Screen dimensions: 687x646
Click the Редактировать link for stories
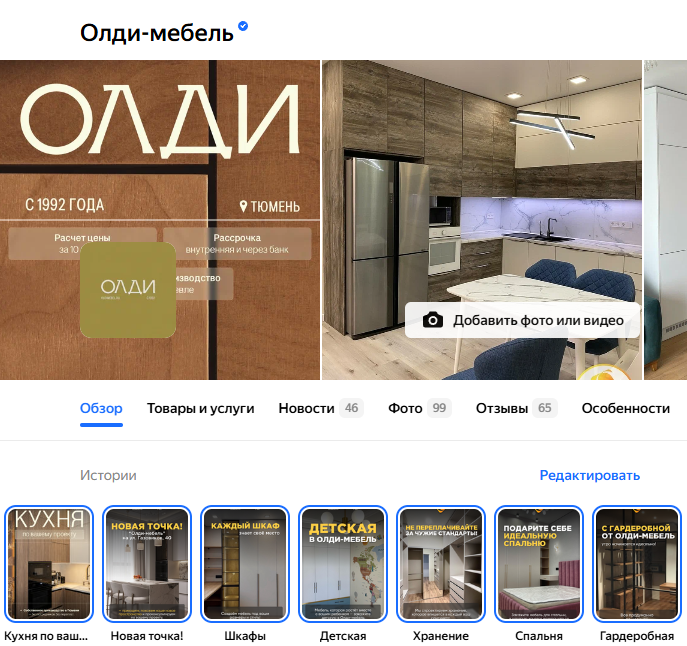click(x=590, y=476)
